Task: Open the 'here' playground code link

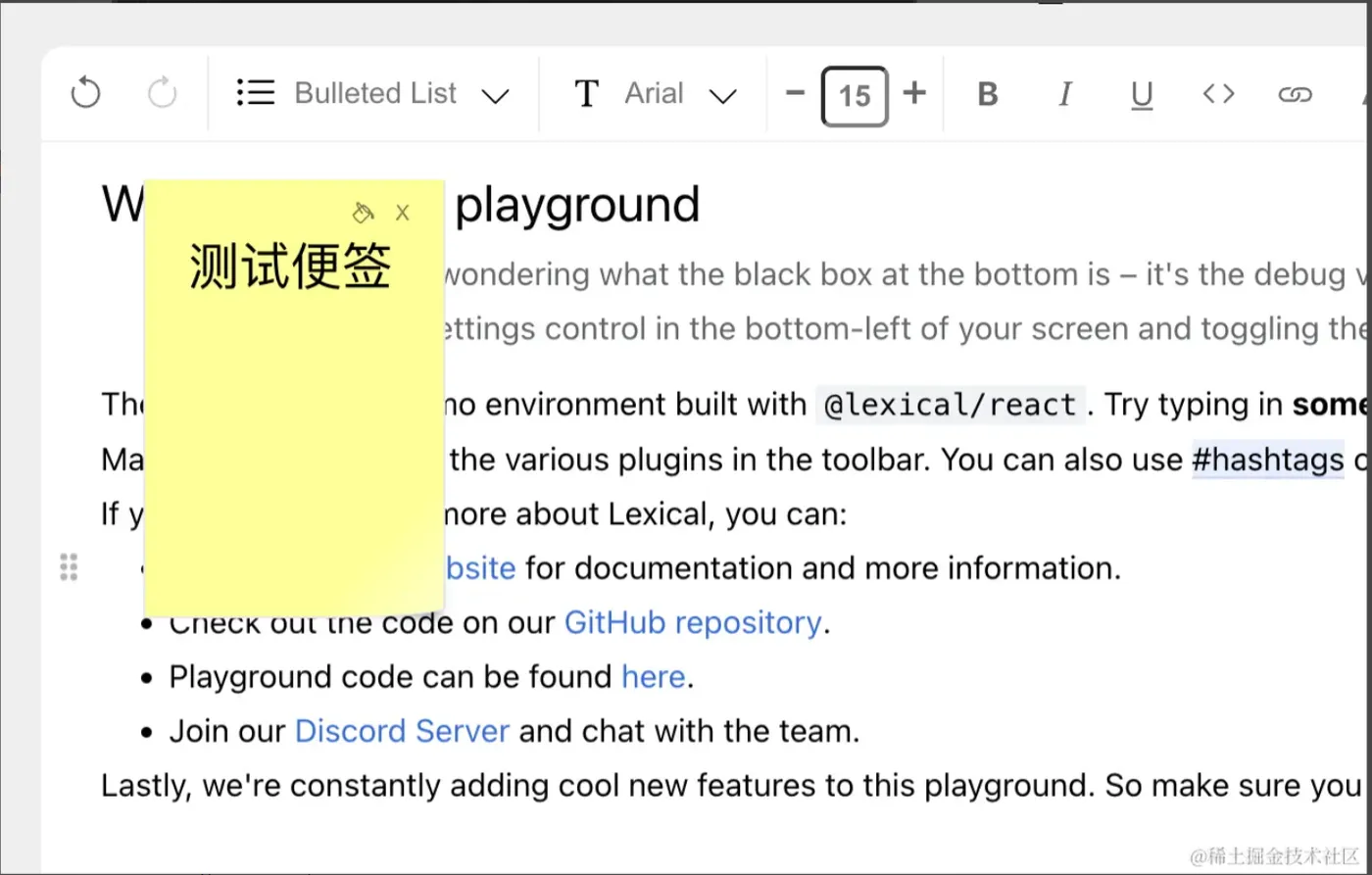Action: (x=654, y=676)
